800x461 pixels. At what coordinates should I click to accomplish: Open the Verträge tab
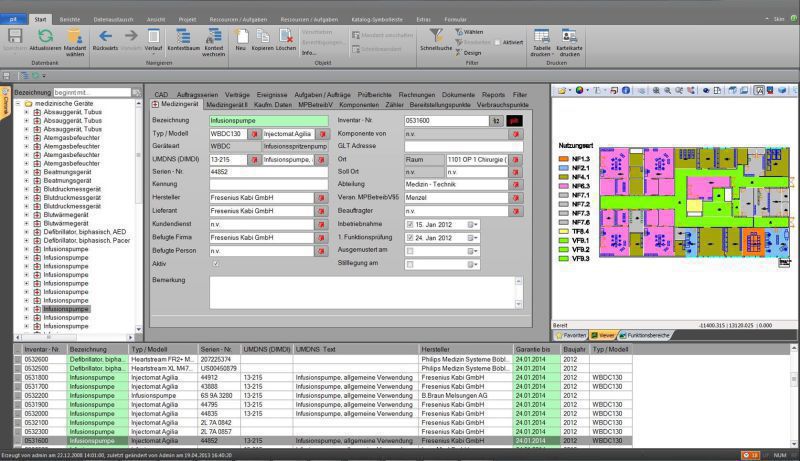click(x=237, y=95)
